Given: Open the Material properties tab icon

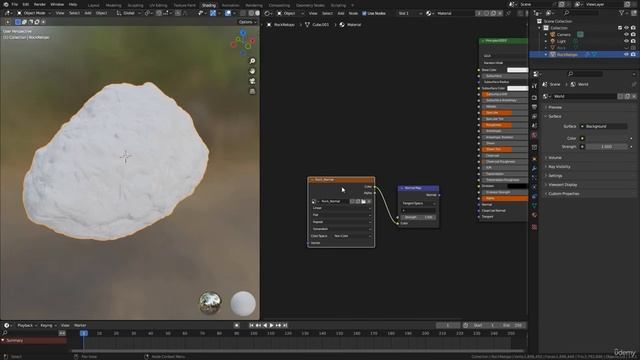Looking at the screenshot, I should coord(534,215).
